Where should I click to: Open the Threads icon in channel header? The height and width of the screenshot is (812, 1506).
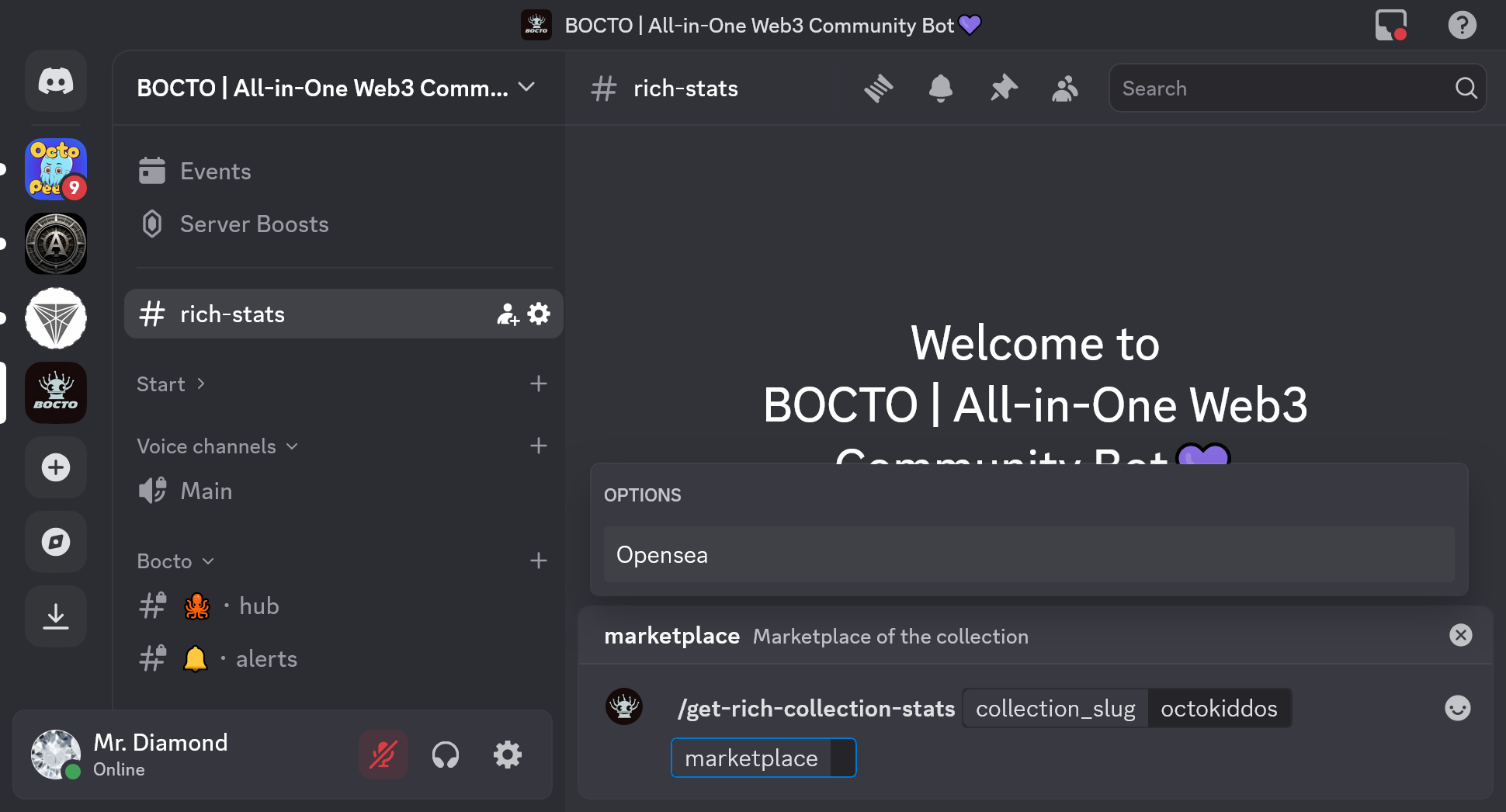coord(878,88)
